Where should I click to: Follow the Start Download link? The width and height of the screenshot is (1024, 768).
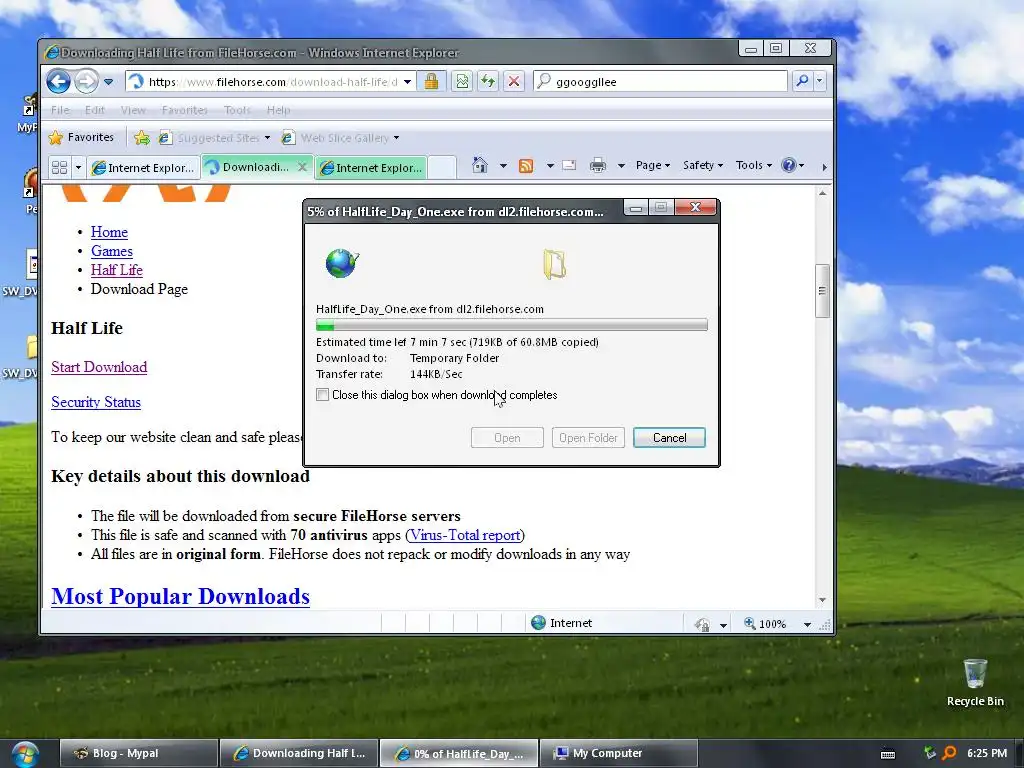tap(99, 367)
